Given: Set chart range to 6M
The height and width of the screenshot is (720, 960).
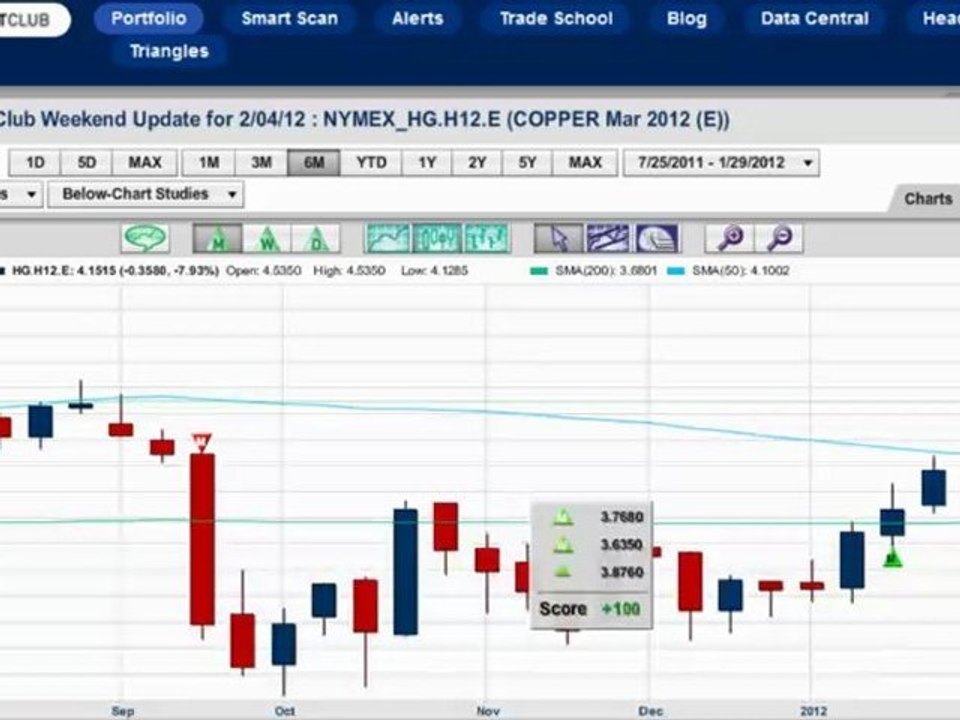Looking at the screenshot, I should pos(313,163).
